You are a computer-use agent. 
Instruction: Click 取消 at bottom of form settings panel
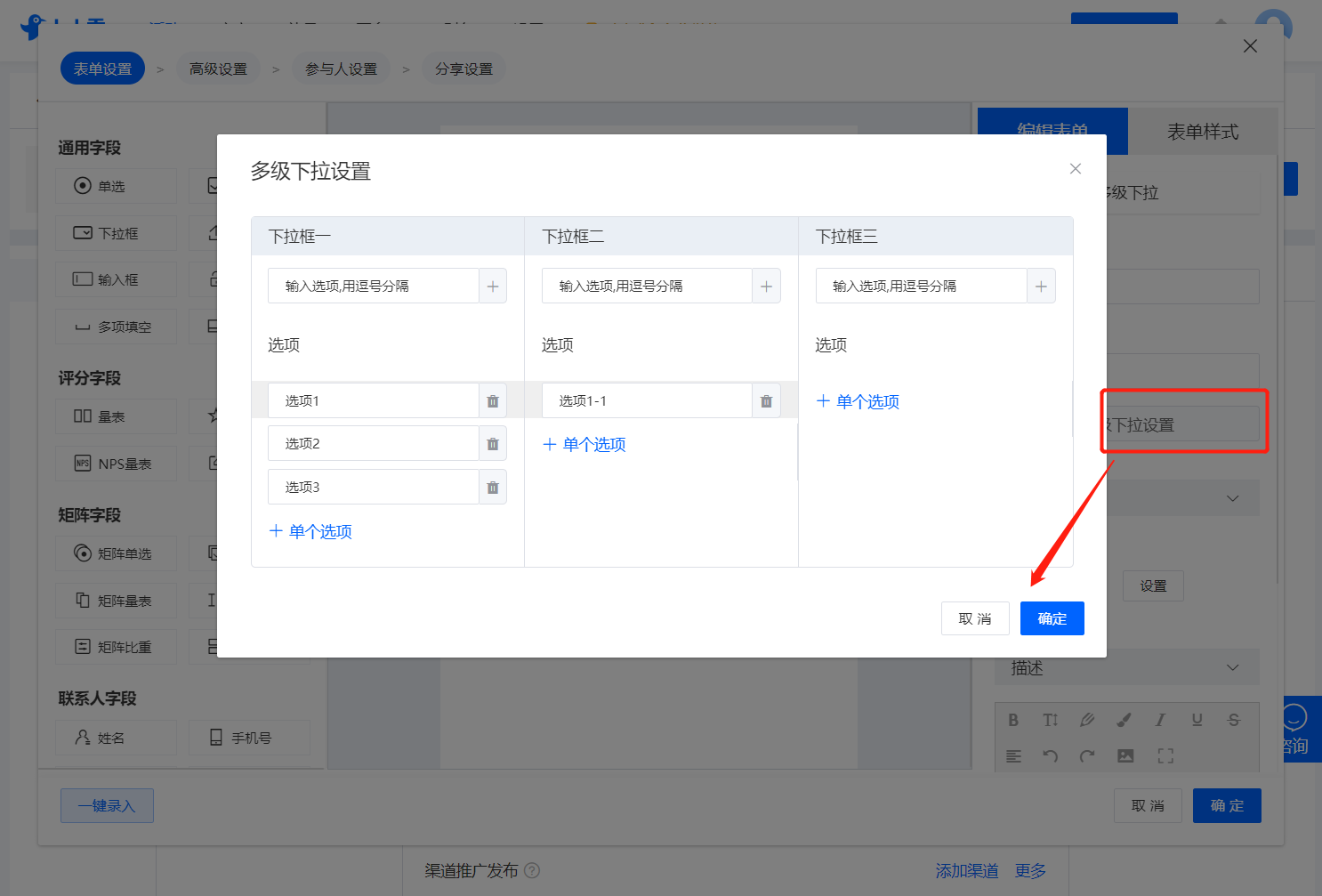tap(1148, 805)
